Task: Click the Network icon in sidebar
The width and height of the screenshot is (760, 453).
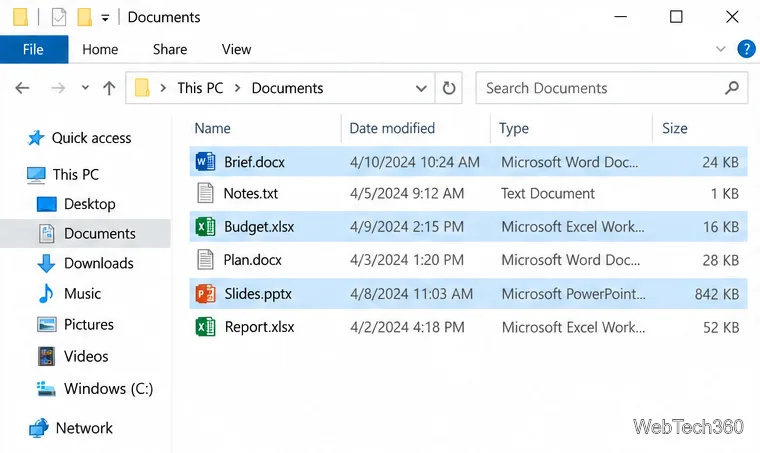Action: click(39, 428)
